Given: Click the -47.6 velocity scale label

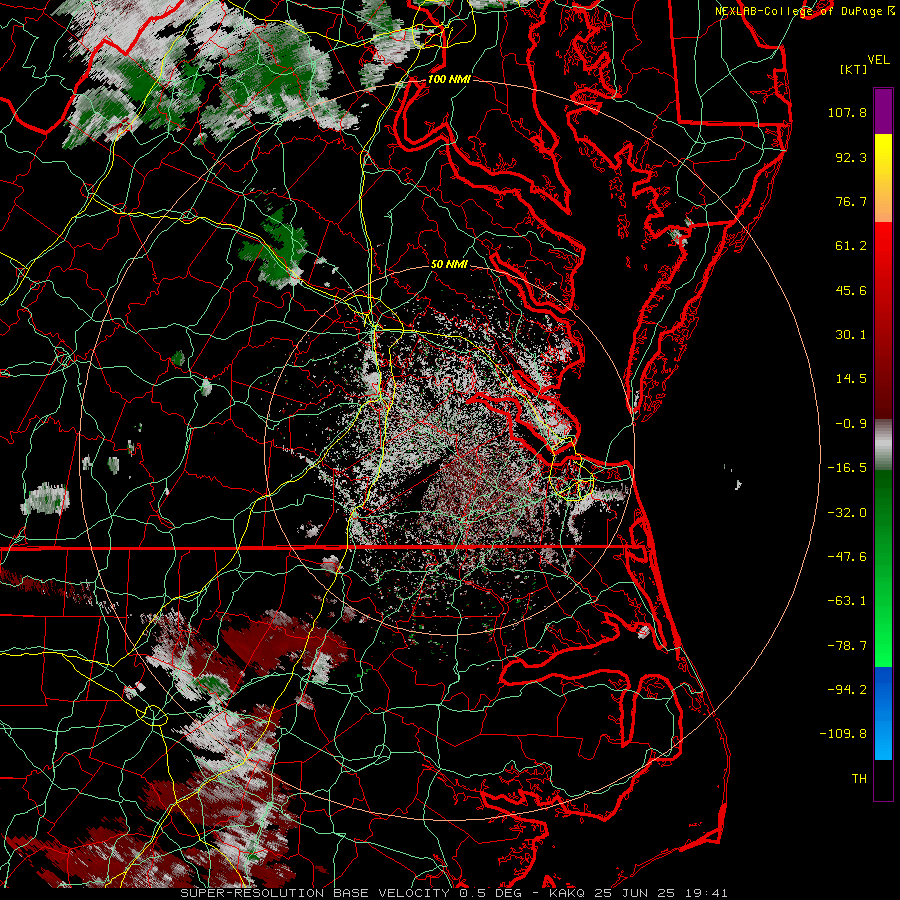Looking at the screenshot, I should tap(847, 557).
